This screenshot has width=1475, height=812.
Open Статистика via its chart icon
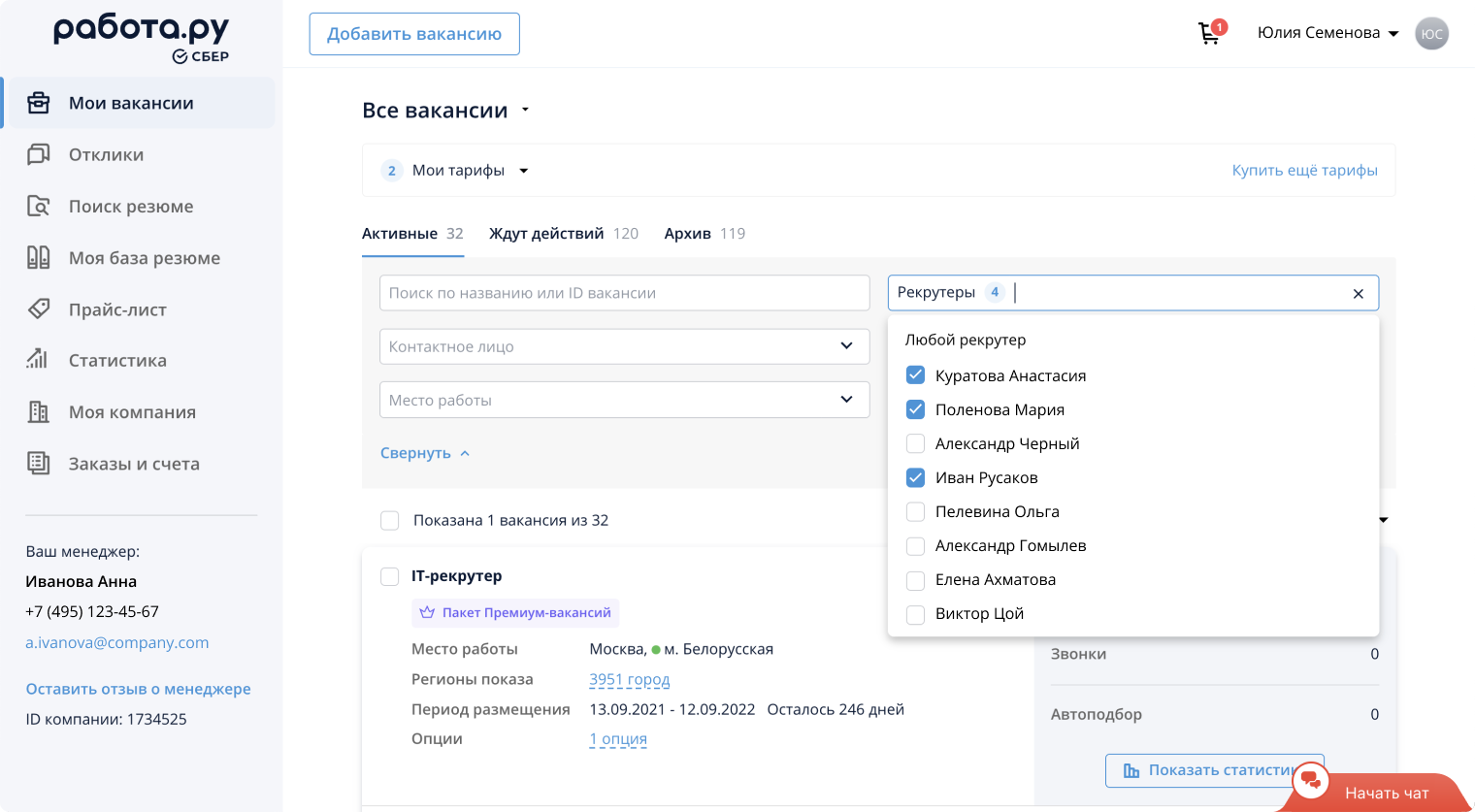point(39,360)
